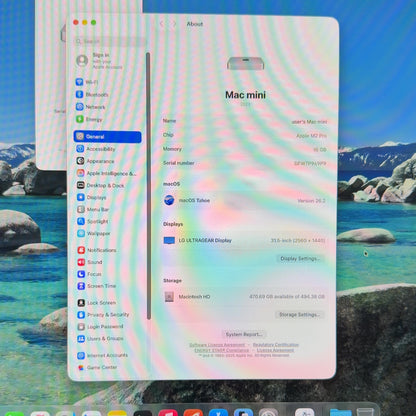416x416 pixels.
Task: Open the Regulatory Certification link
Action: pyautogui.click(x=276, y=345)
